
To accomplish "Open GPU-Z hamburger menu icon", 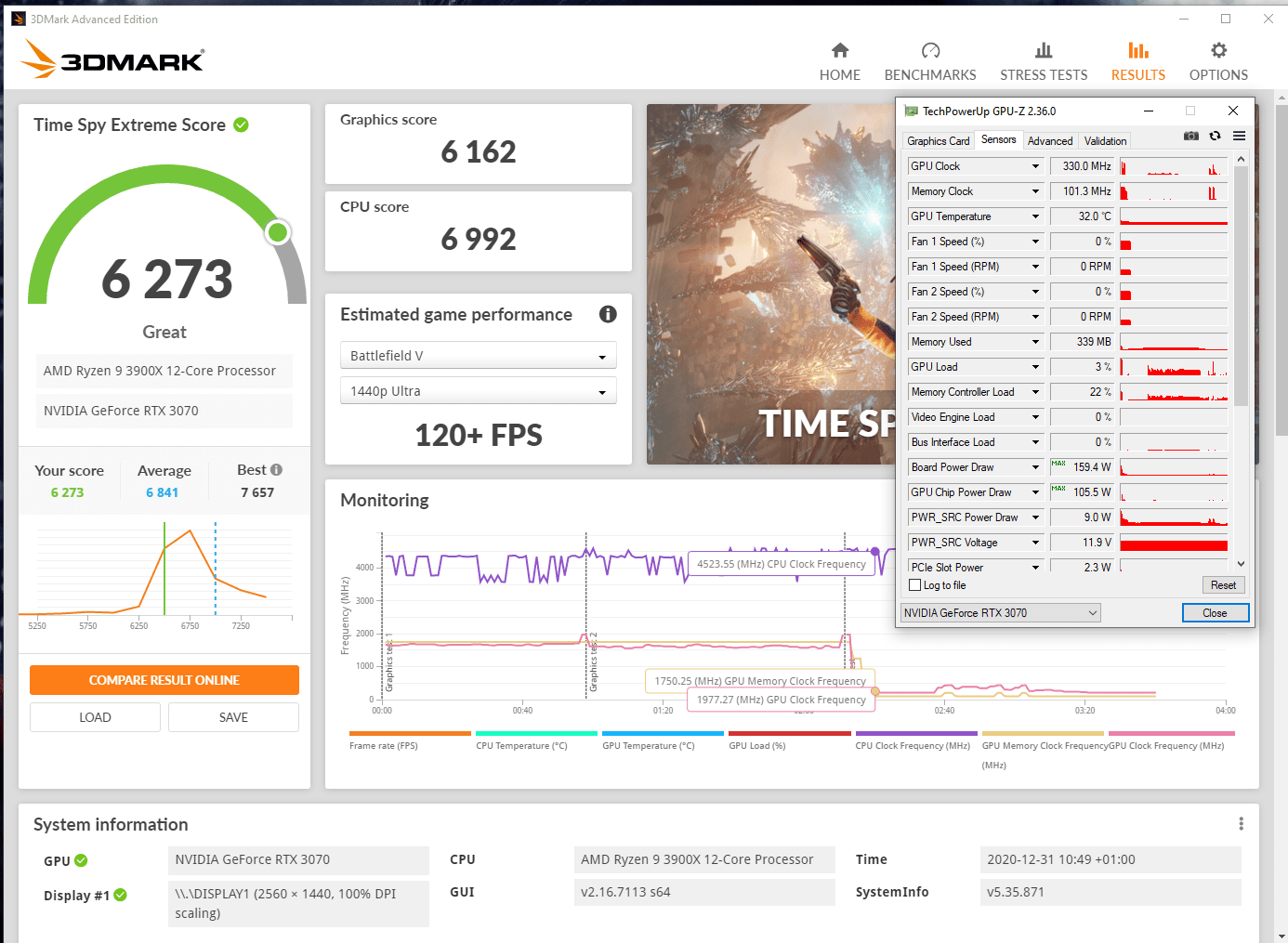I will [x=1239, y=136].
